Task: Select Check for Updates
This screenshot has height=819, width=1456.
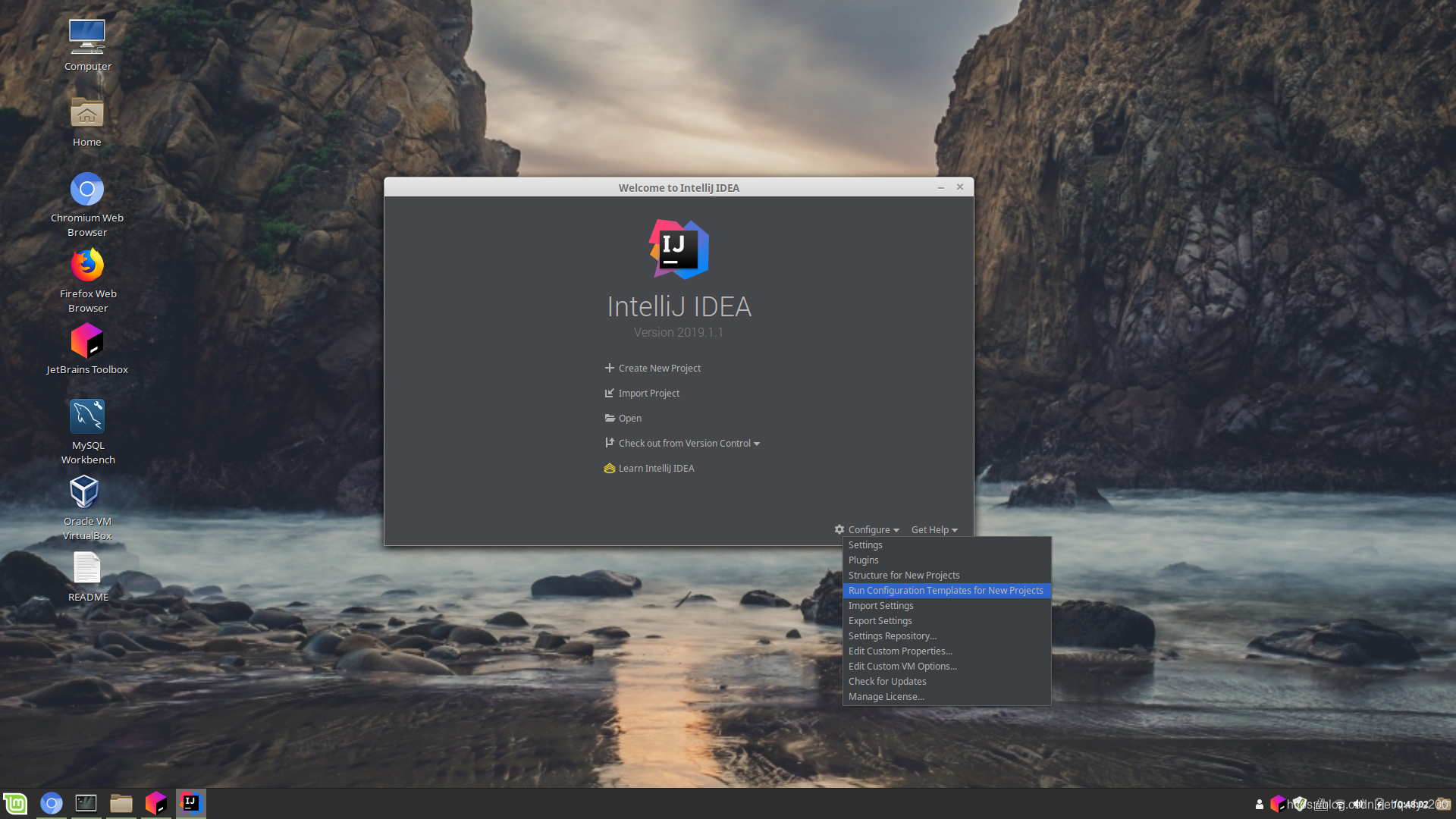Action: pyautogui.click(x=946, y=681)
